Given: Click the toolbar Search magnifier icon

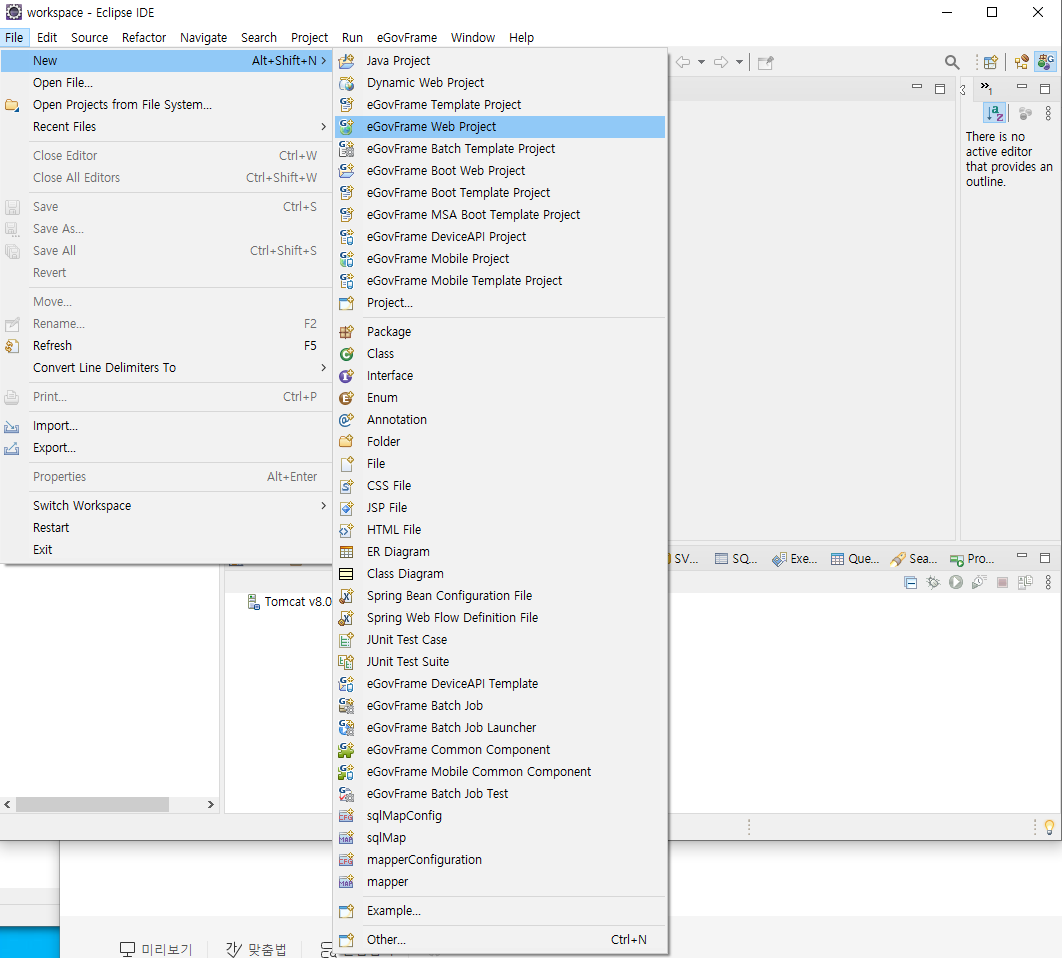Looking at the screenshot, I should [952, 62].
